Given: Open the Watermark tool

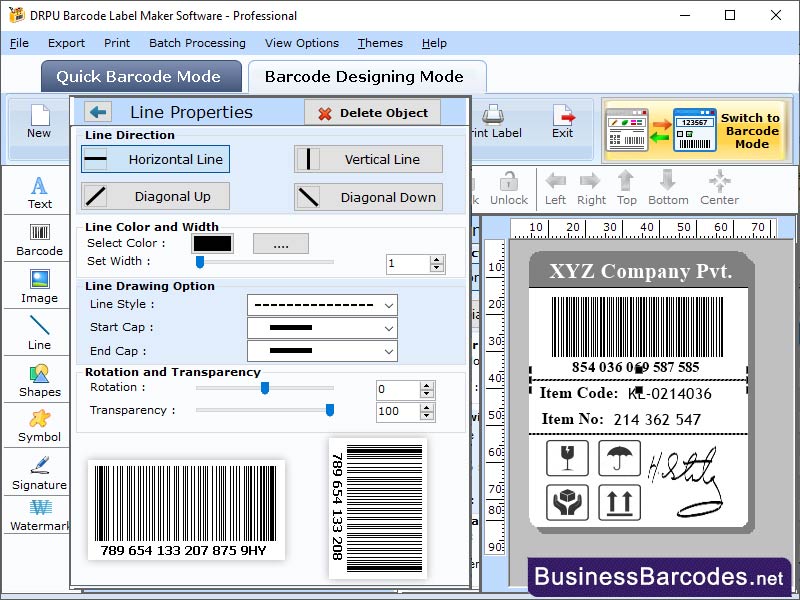Looking at the screenshot, I should click(39, 515).
